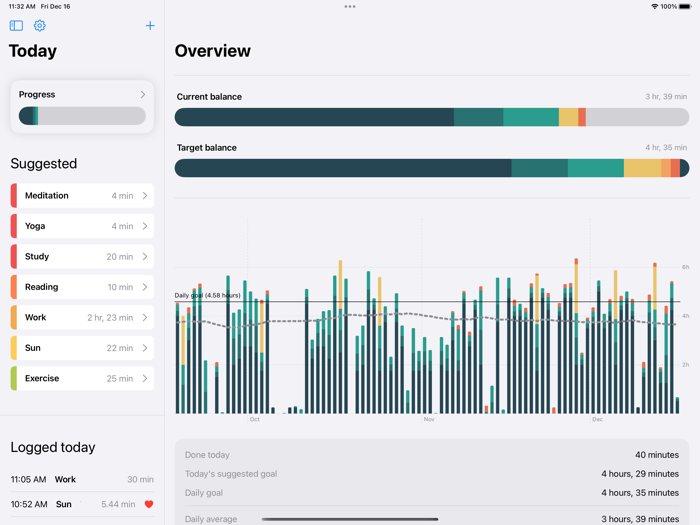Open the 10:52 AM Sun log entry

82,504
